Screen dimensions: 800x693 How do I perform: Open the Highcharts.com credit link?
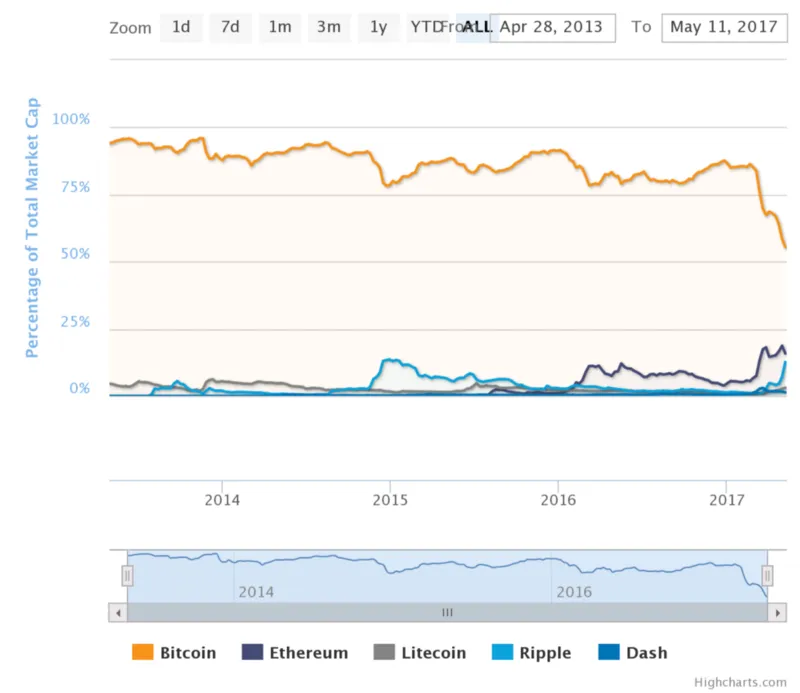tap(740, 682)
